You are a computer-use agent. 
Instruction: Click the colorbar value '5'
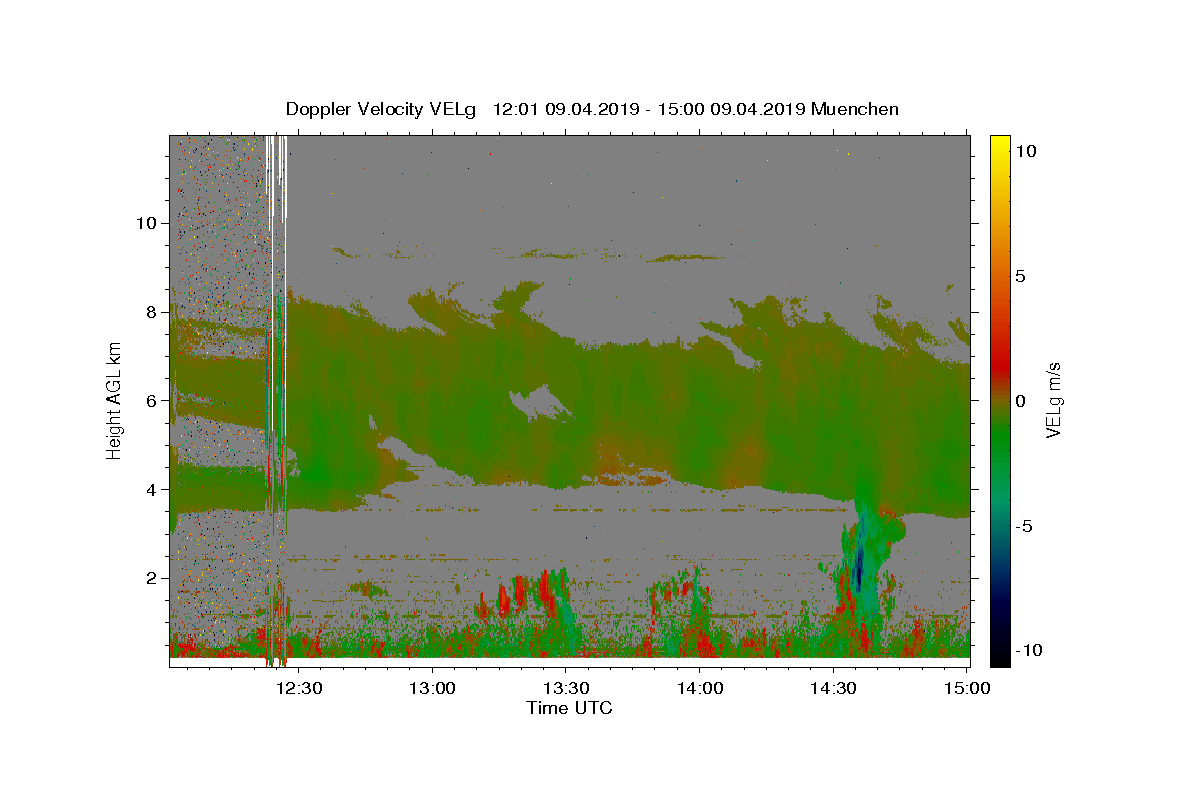pos(1022,276)
